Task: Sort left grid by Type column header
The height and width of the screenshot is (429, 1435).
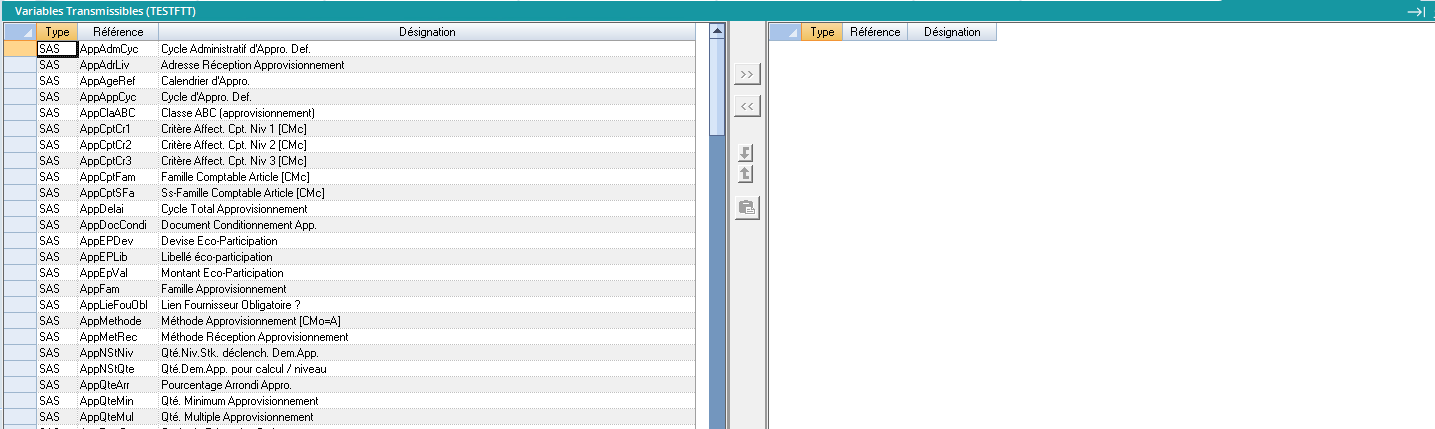Action: point(57,32)
